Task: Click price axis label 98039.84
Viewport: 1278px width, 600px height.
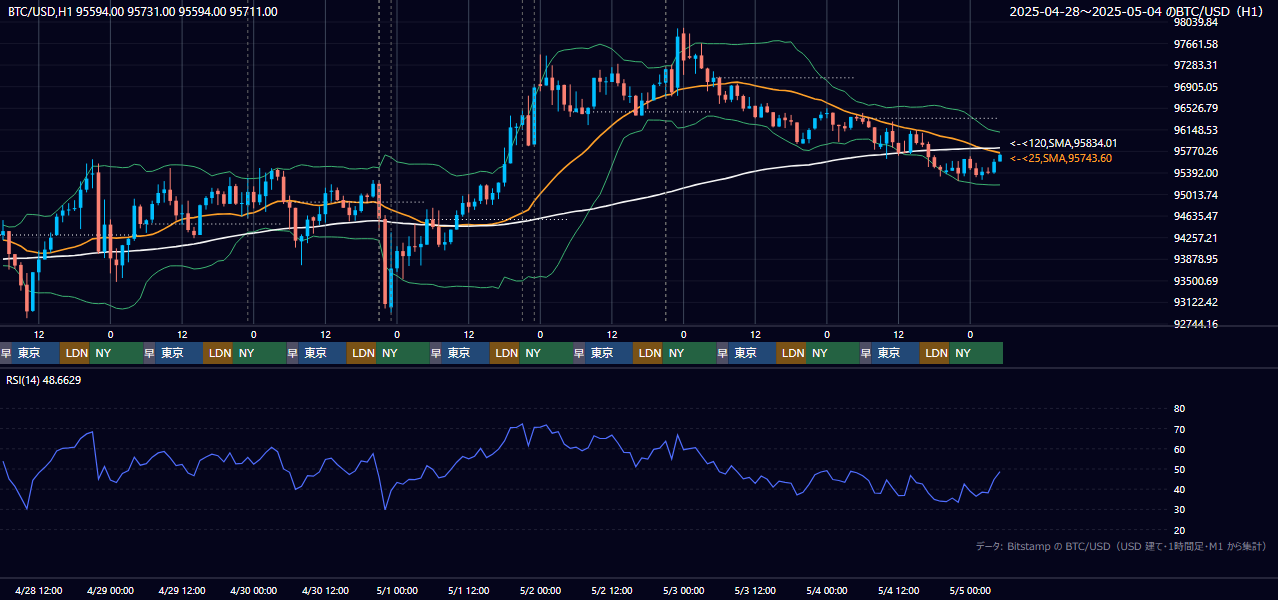Action: click(x=1195, y=22)
